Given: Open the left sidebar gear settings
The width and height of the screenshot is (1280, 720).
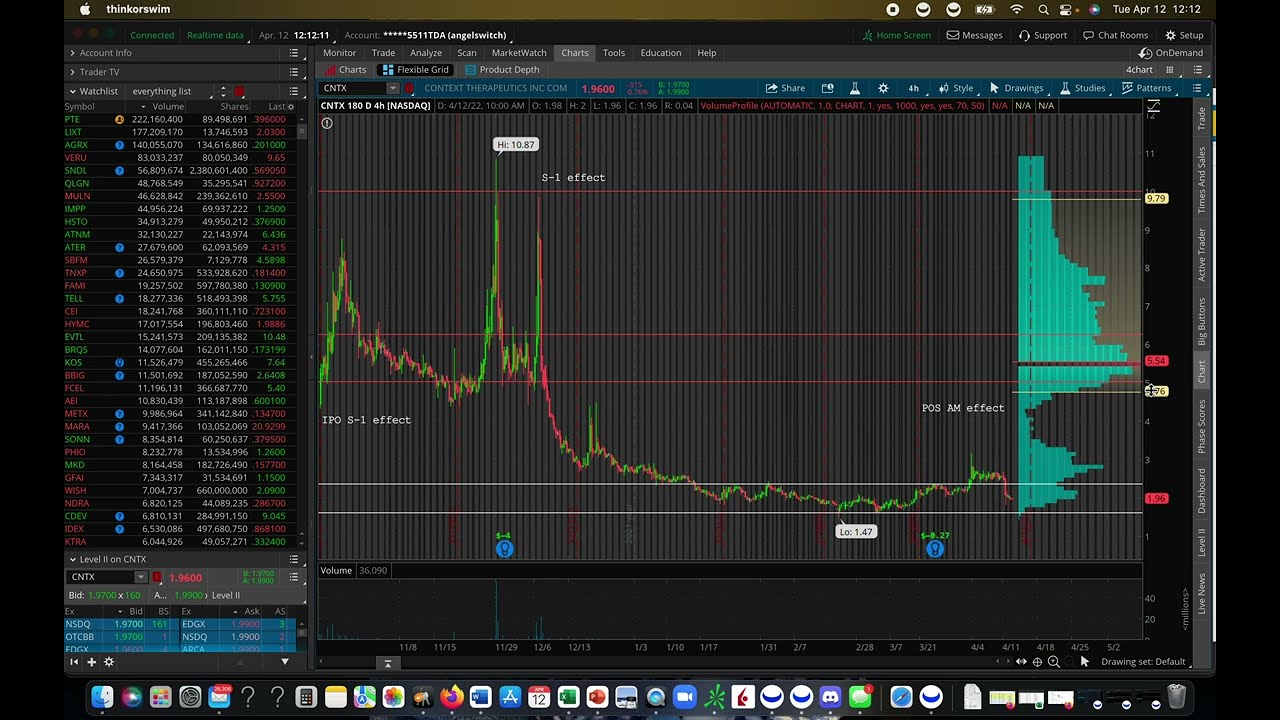Looking at the screenshot, I should tap(109, 661).
